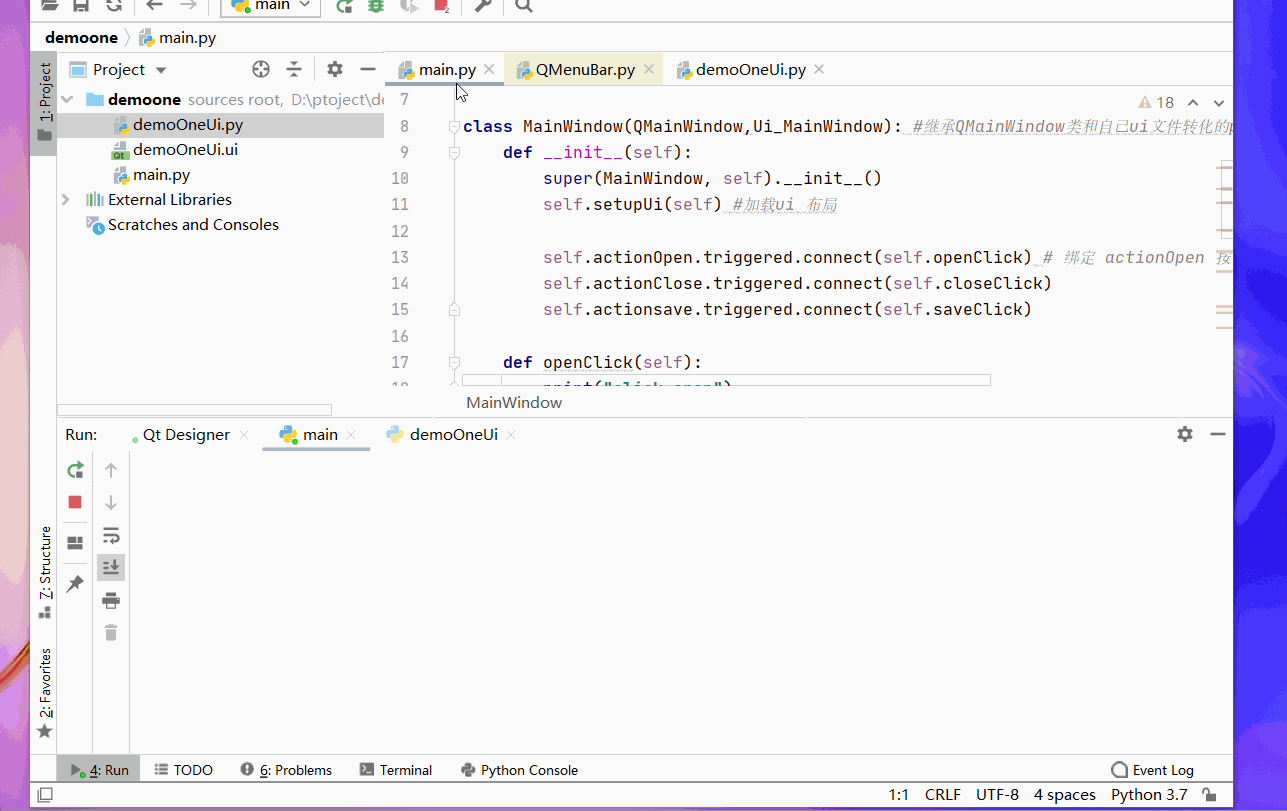Viewport: 1287px width, 811px height.
Task: Open the 4: Run tool window button
Action: 100,770
